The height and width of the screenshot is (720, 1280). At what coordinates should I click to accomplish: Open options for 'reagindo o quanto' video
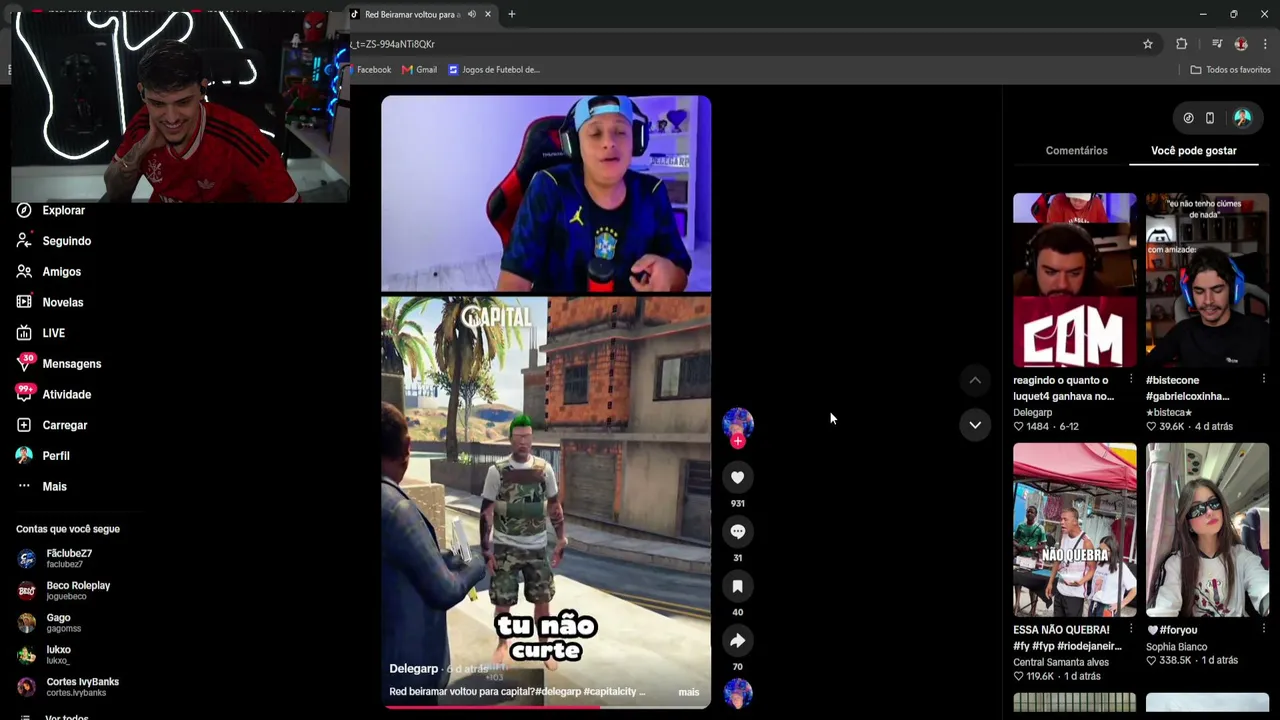pyautogui.click(x=1131, y=380)
